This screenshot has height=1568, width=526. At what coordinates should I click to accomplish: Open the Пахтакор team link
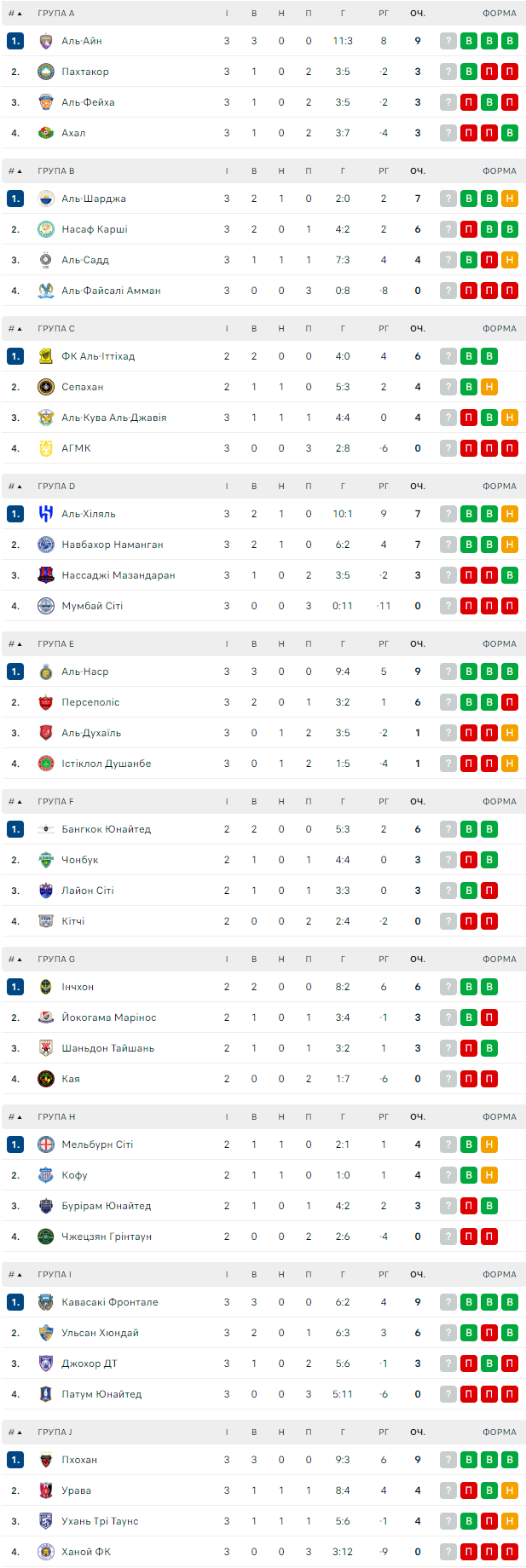tap(85, 72)
